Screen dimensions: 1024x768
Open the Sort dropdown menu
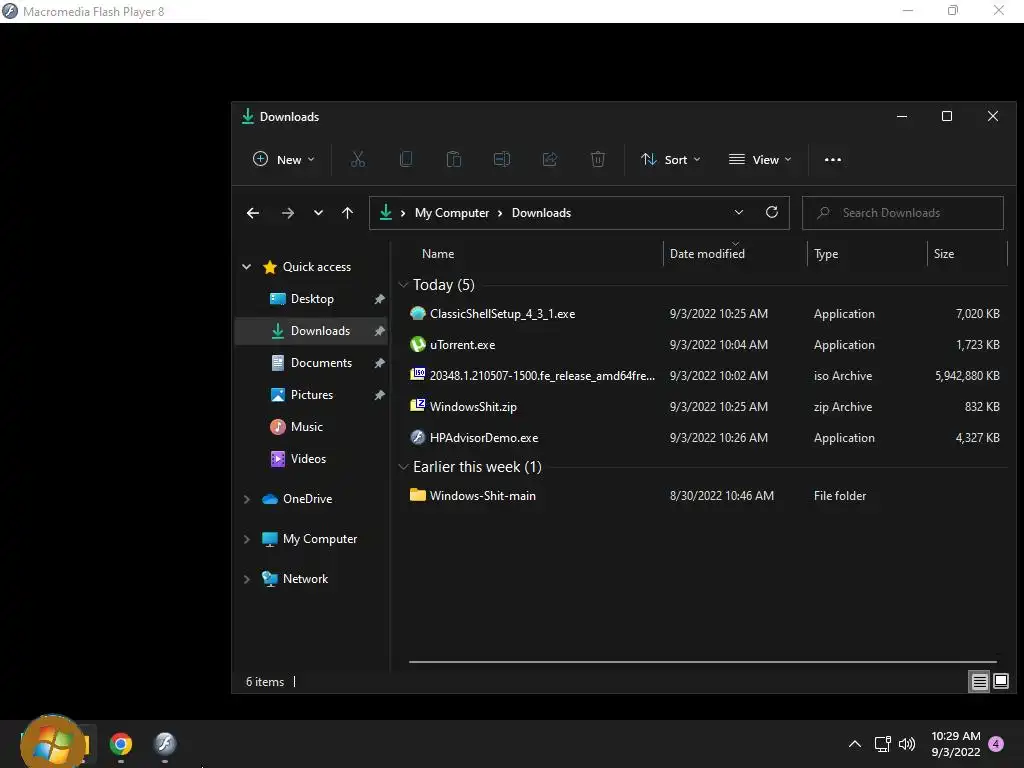click(671, 159)
